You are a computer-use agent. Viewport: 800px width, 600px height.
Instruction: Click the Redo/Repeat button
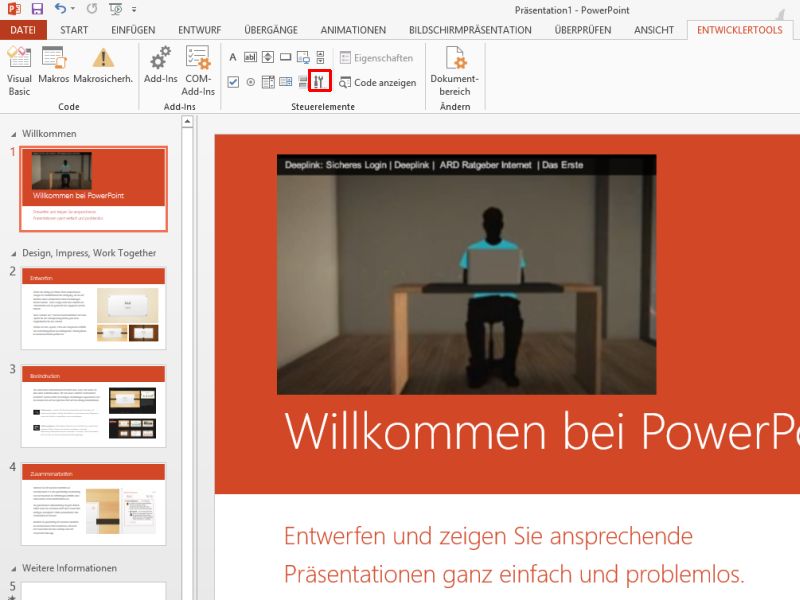(x=92, y=9)
